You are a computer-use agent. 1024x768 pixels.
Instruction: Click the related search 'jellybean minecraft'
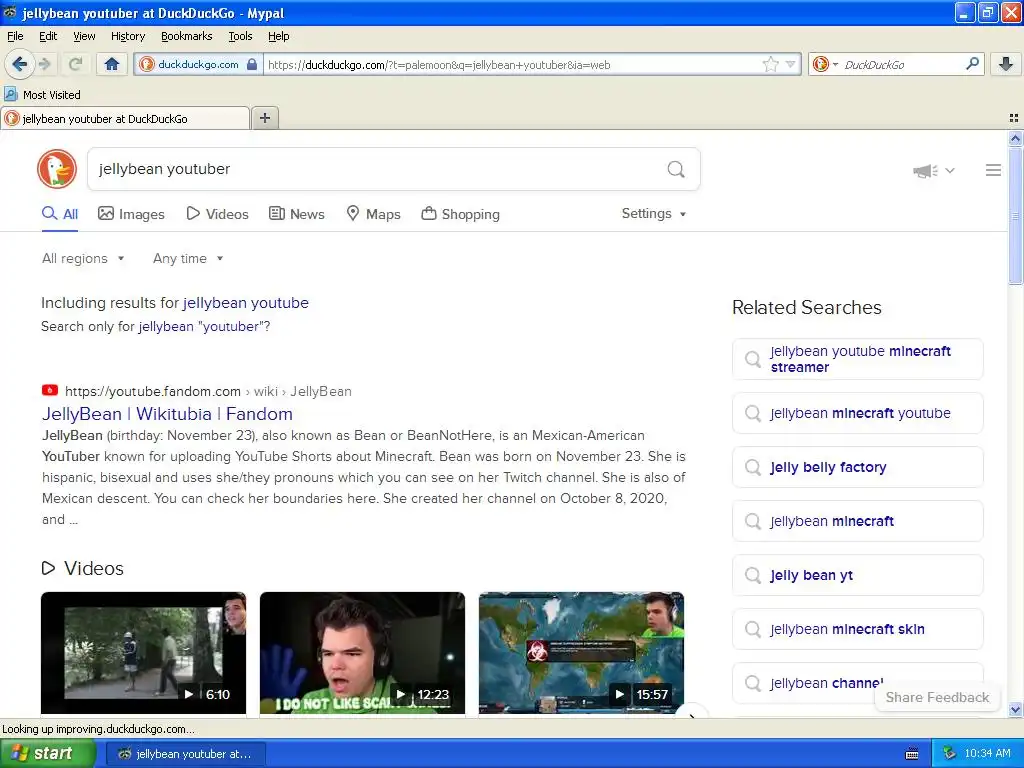click(x=857, y=521)
